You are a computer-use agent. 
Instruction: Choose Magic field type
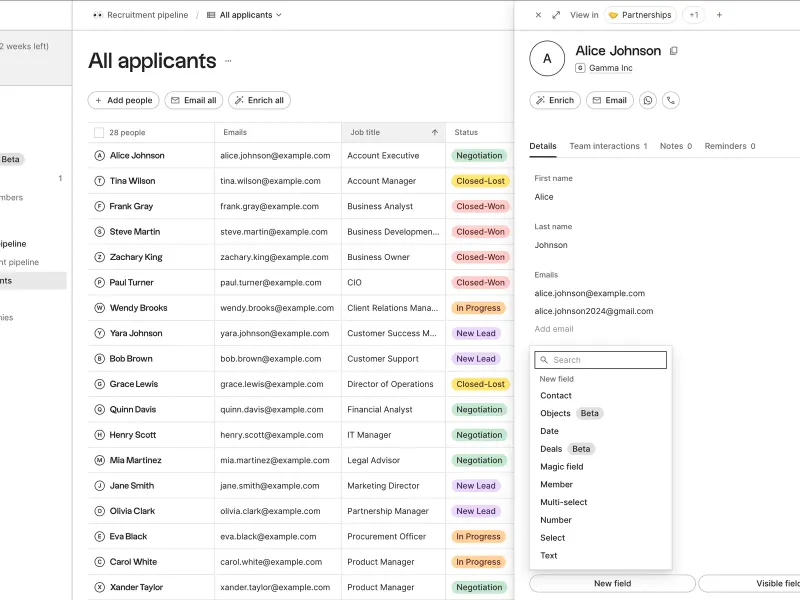pyautogui.click(x=601, y=467)
